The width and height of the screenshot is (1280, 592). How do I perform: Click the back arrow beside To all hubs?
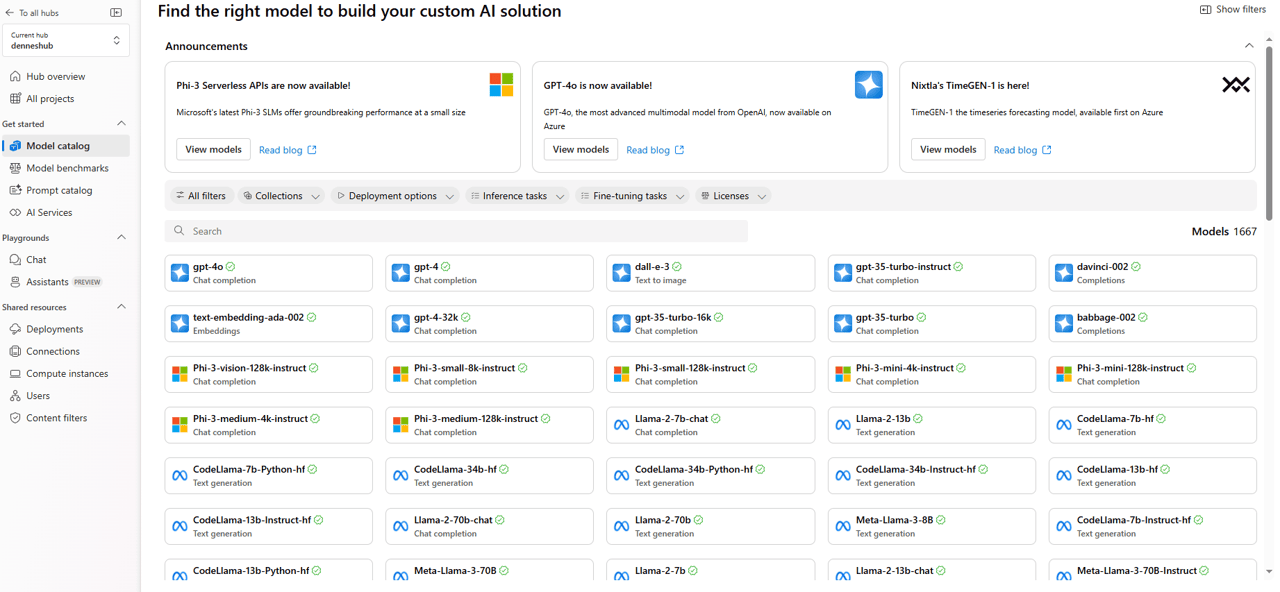tap(10, 13)
